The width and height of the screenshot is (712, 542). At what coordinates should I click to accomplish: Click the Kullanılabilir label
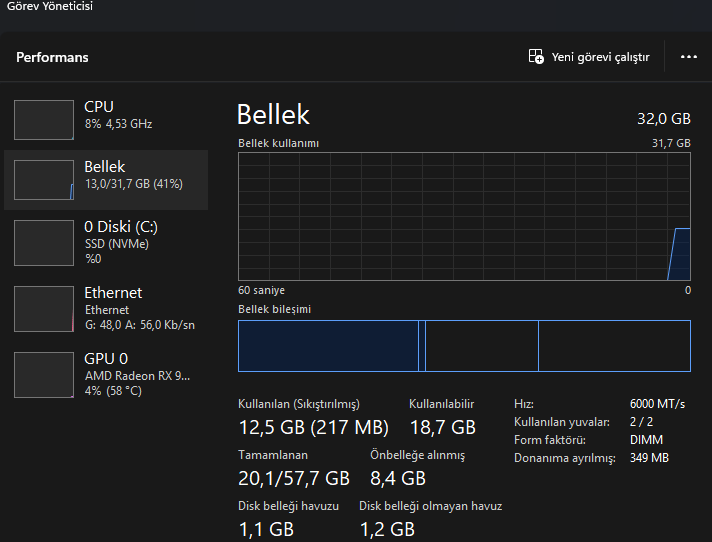pyautogui.click(x=441, y=404)
